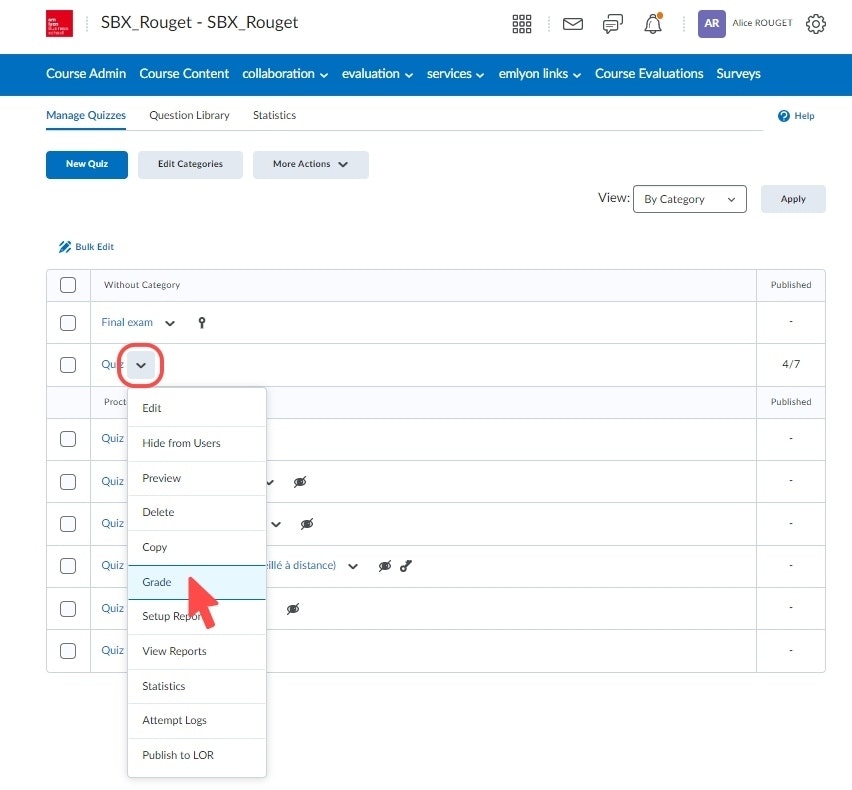Screen dimensions: 852x790
Task: Choose Attempt Logs in the quiz menu
Action: point(174,720)
